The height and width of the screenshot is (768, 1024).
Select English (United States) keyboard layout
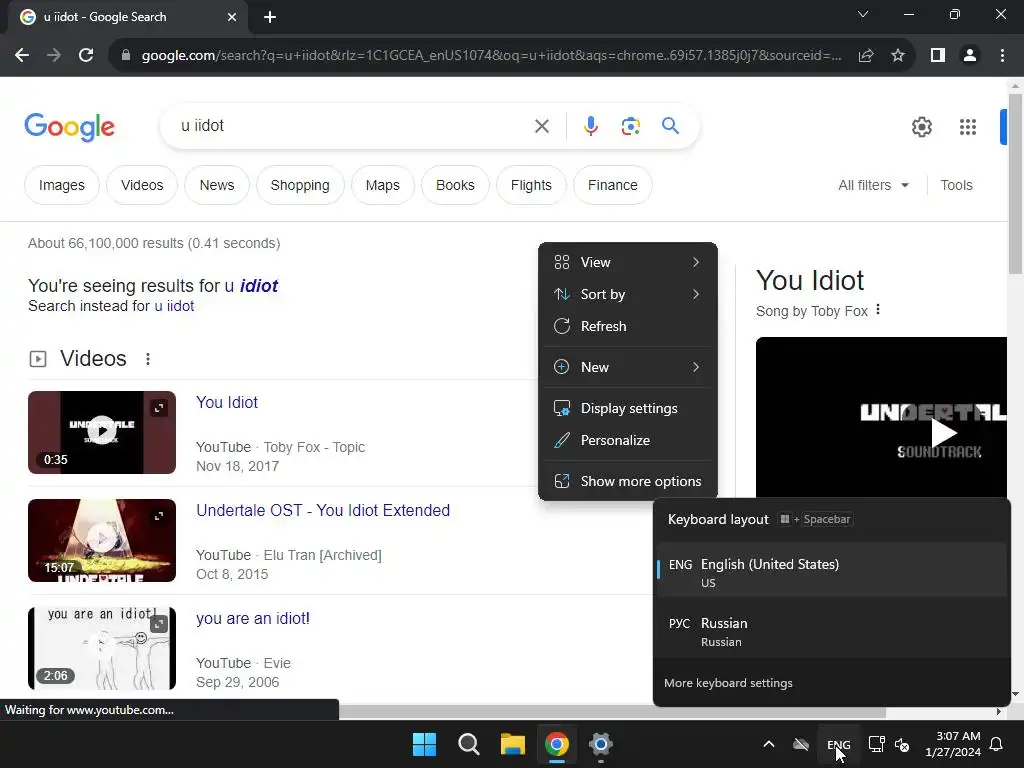click(831, 571)
